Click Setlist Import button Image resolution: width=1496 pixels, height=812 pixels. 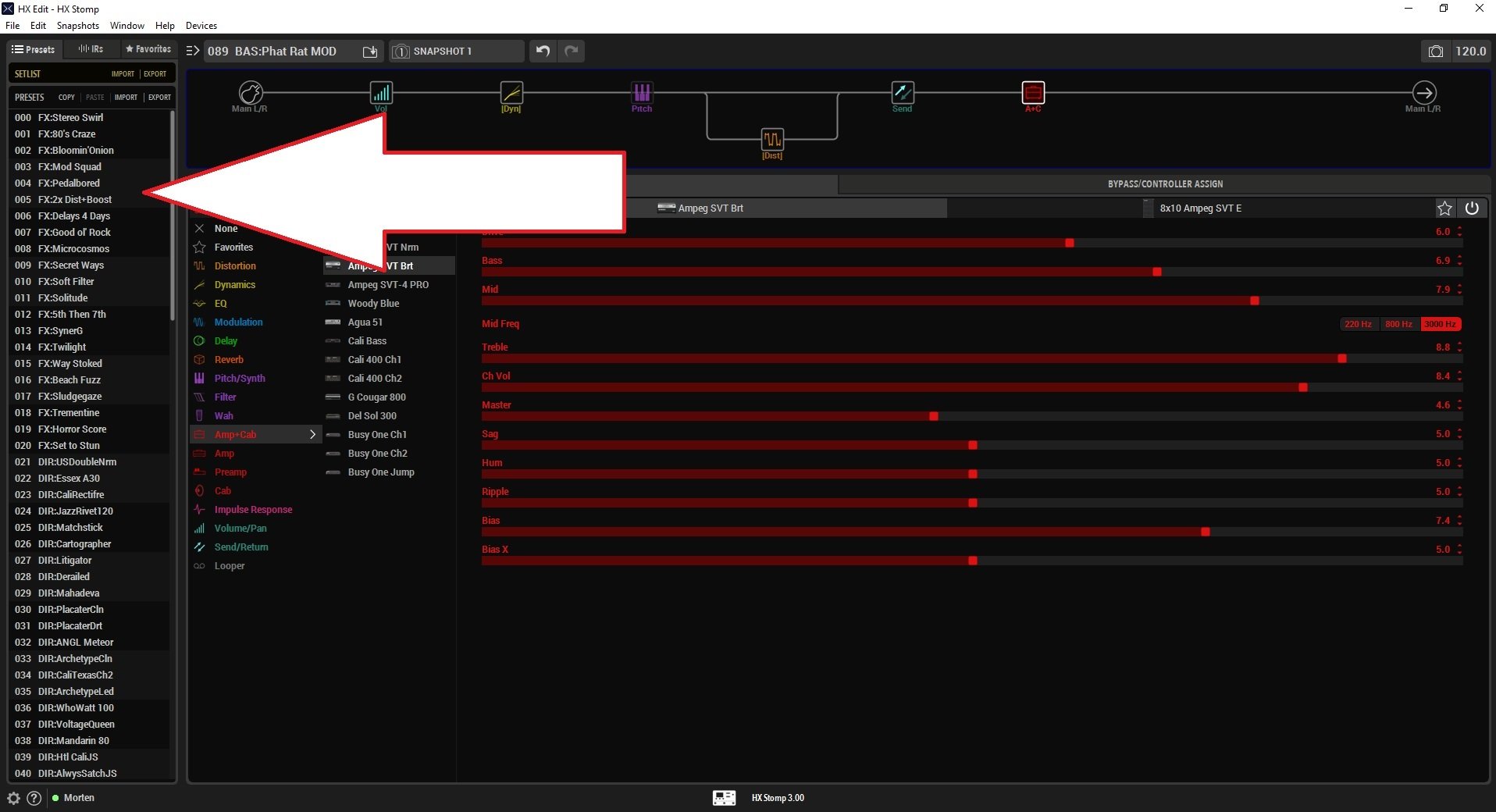tap(123, 74)
